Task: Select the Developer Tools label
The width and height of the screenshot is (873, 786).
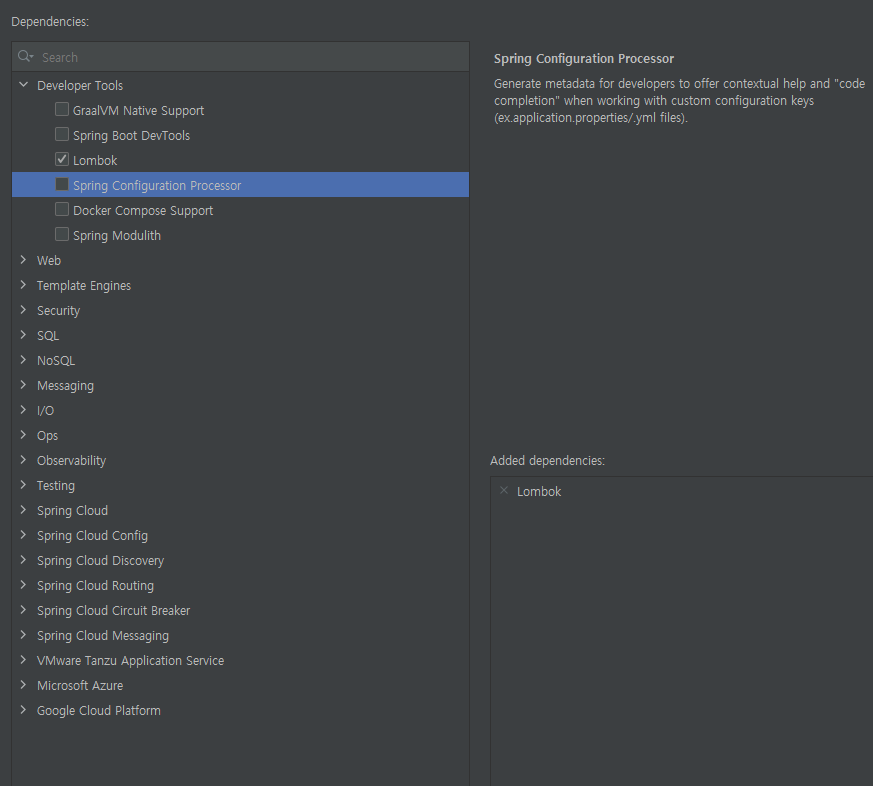Action: click(x=80, y=86)
